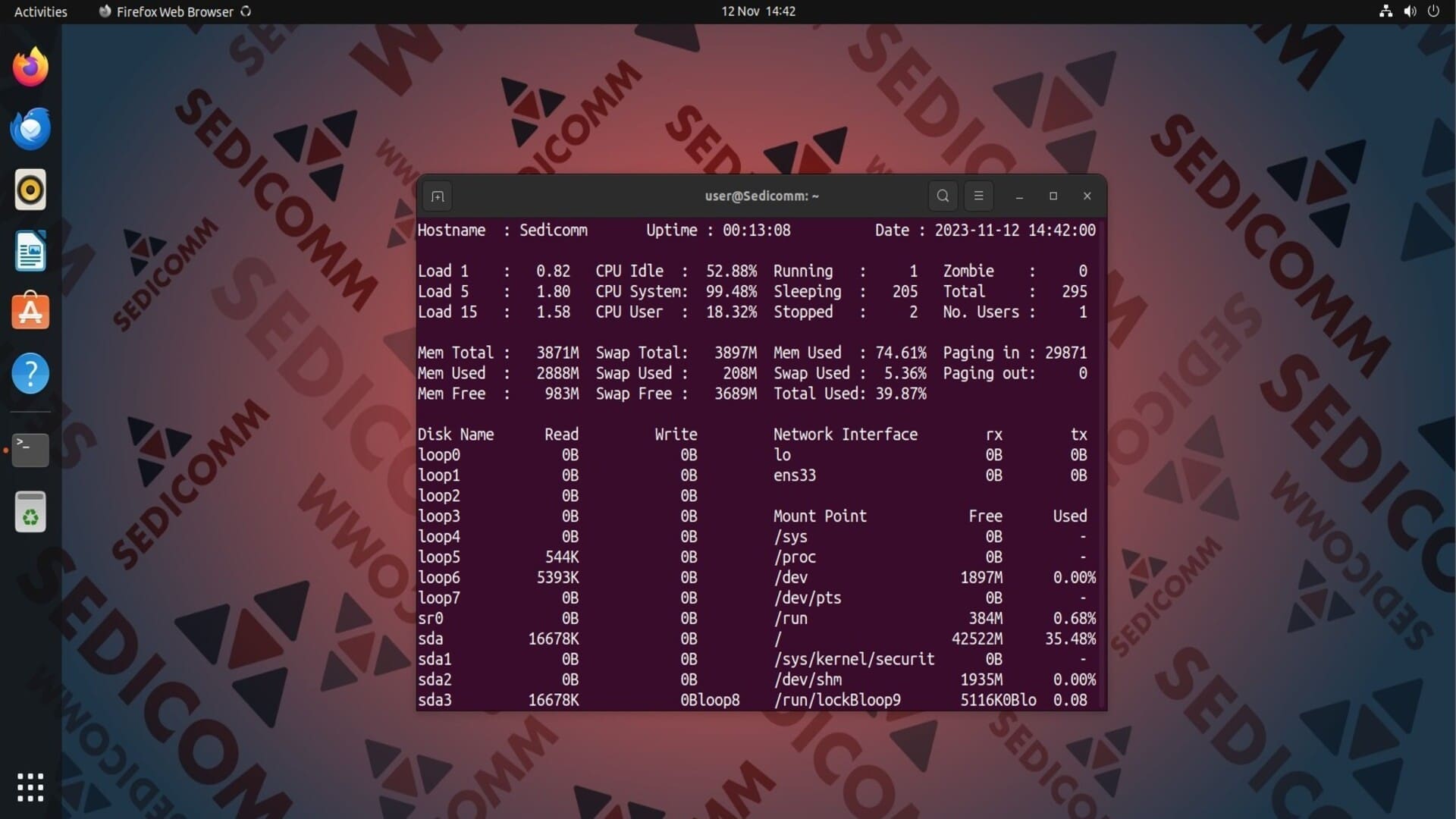
Task: Click the /dev free value 1897M
Action: (981, 577)
